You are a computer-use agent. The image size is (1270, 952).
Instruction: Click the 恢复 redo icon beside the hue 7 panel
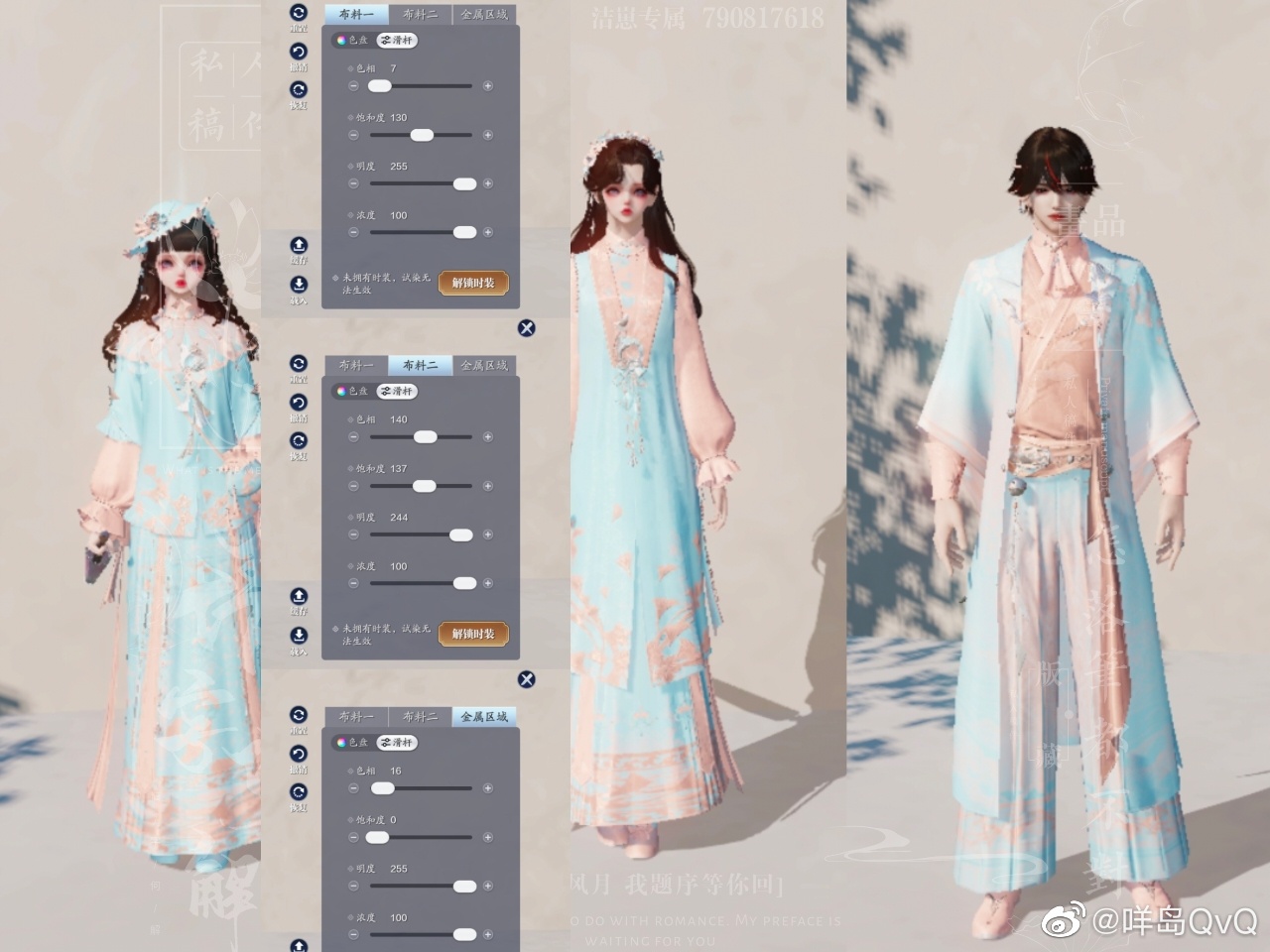(299, 89)
